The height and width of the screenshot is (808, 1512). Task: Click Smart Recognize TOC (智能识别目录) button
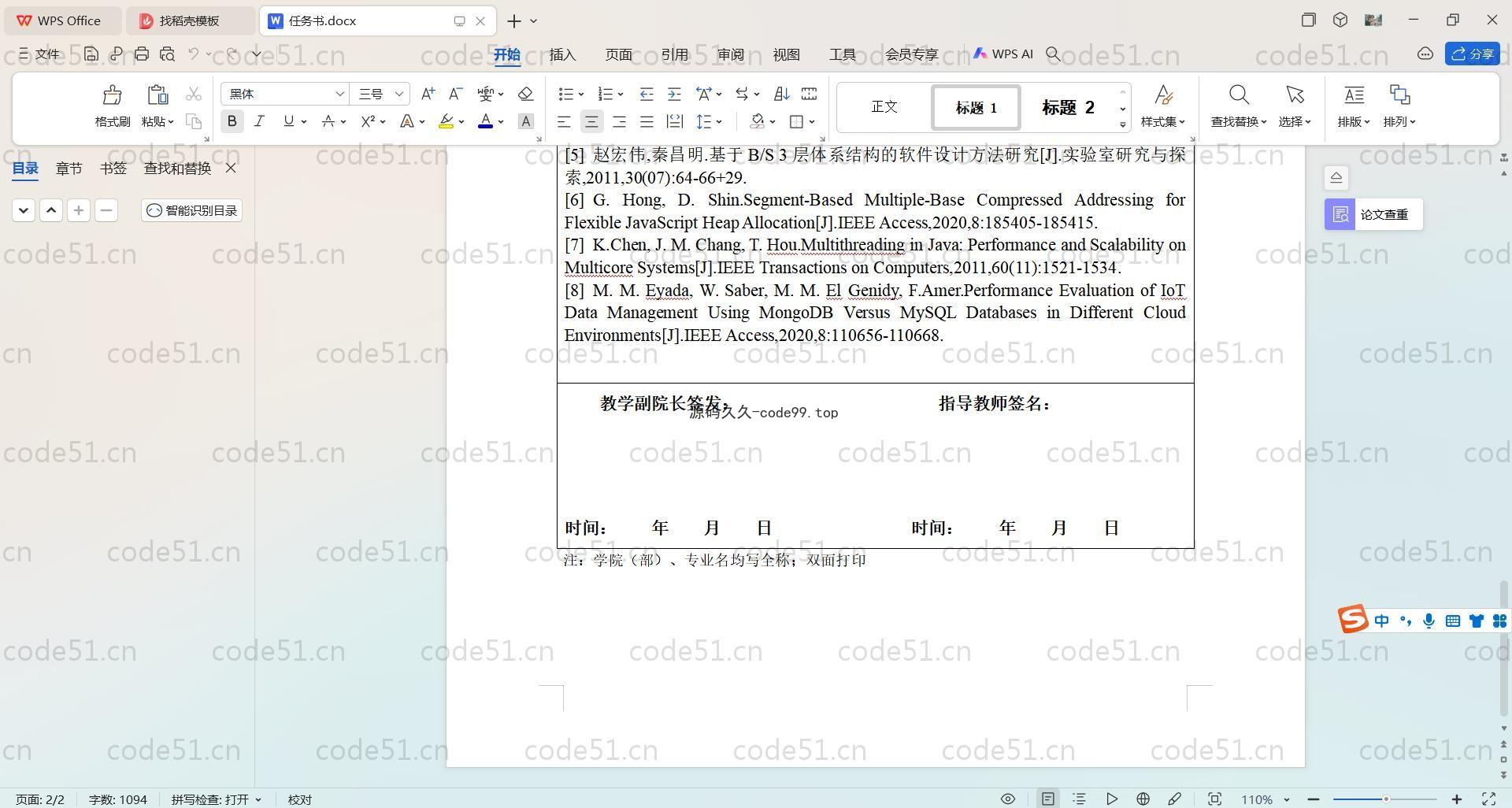pyautogui.click(x=192, y=210)
